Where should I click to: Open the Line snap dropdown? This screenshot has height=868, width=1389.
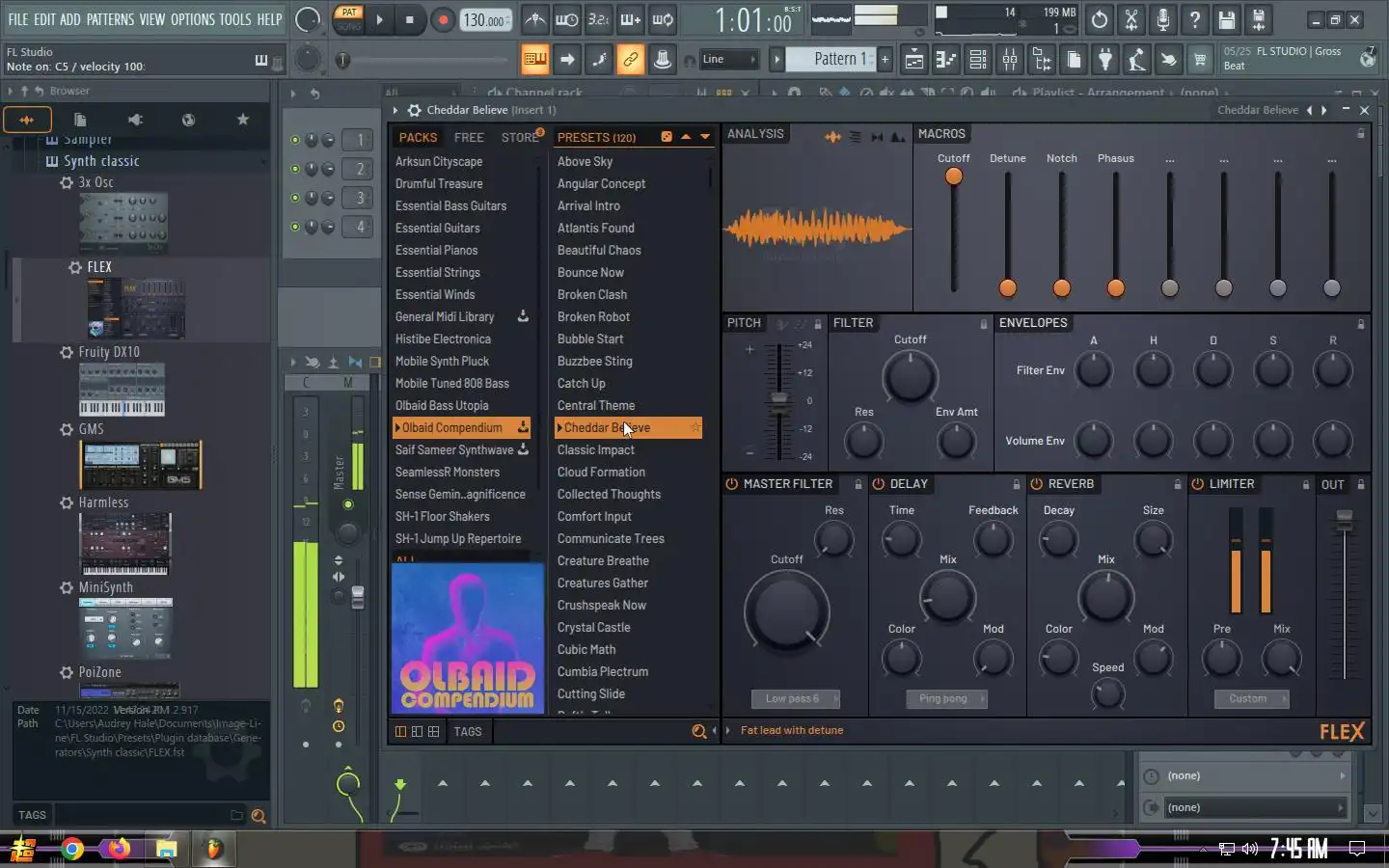click(728, 60)
